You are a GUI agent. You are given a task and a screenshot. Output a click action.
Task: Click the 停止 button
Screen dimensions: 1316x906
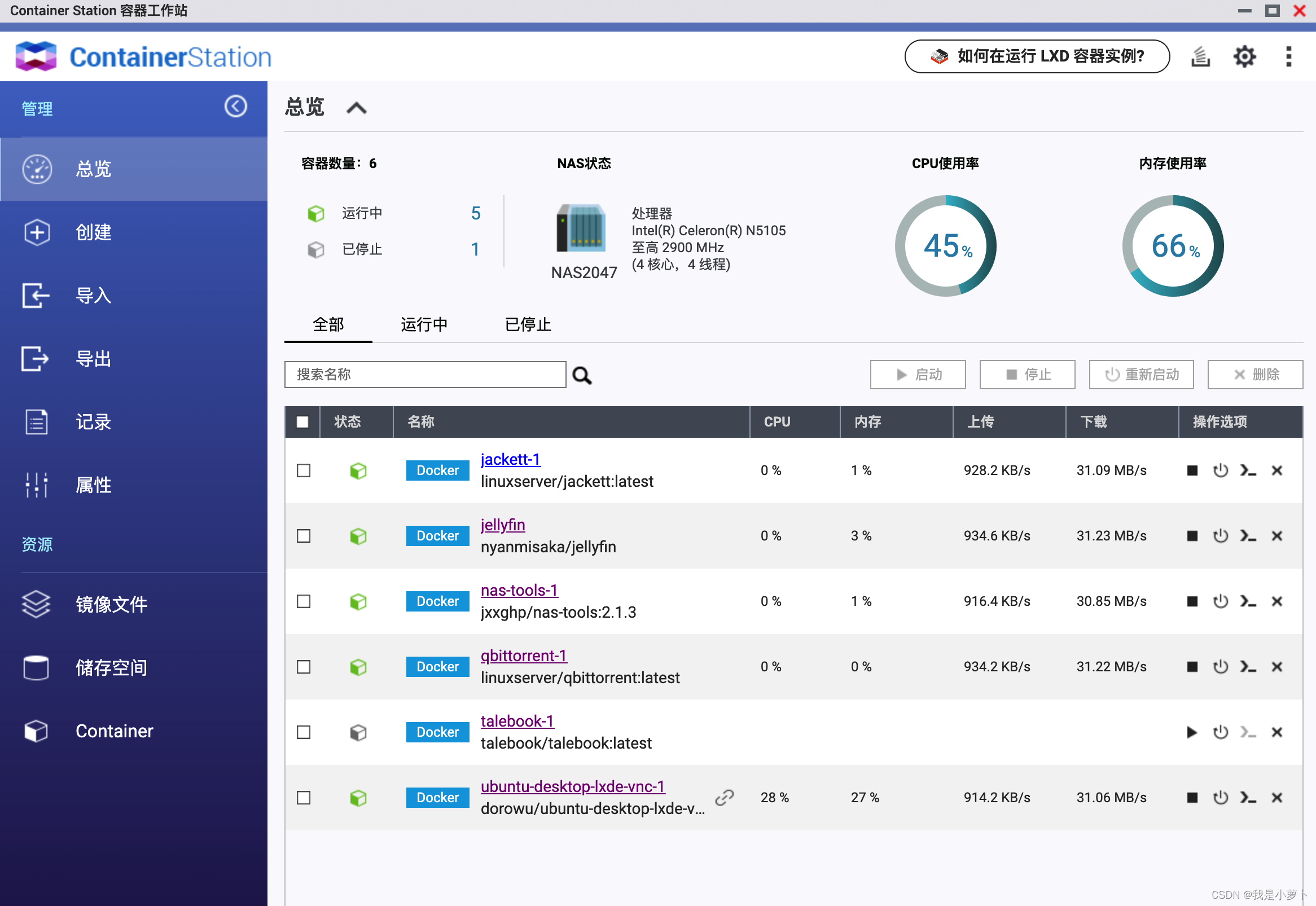[x=1027, y=375]
